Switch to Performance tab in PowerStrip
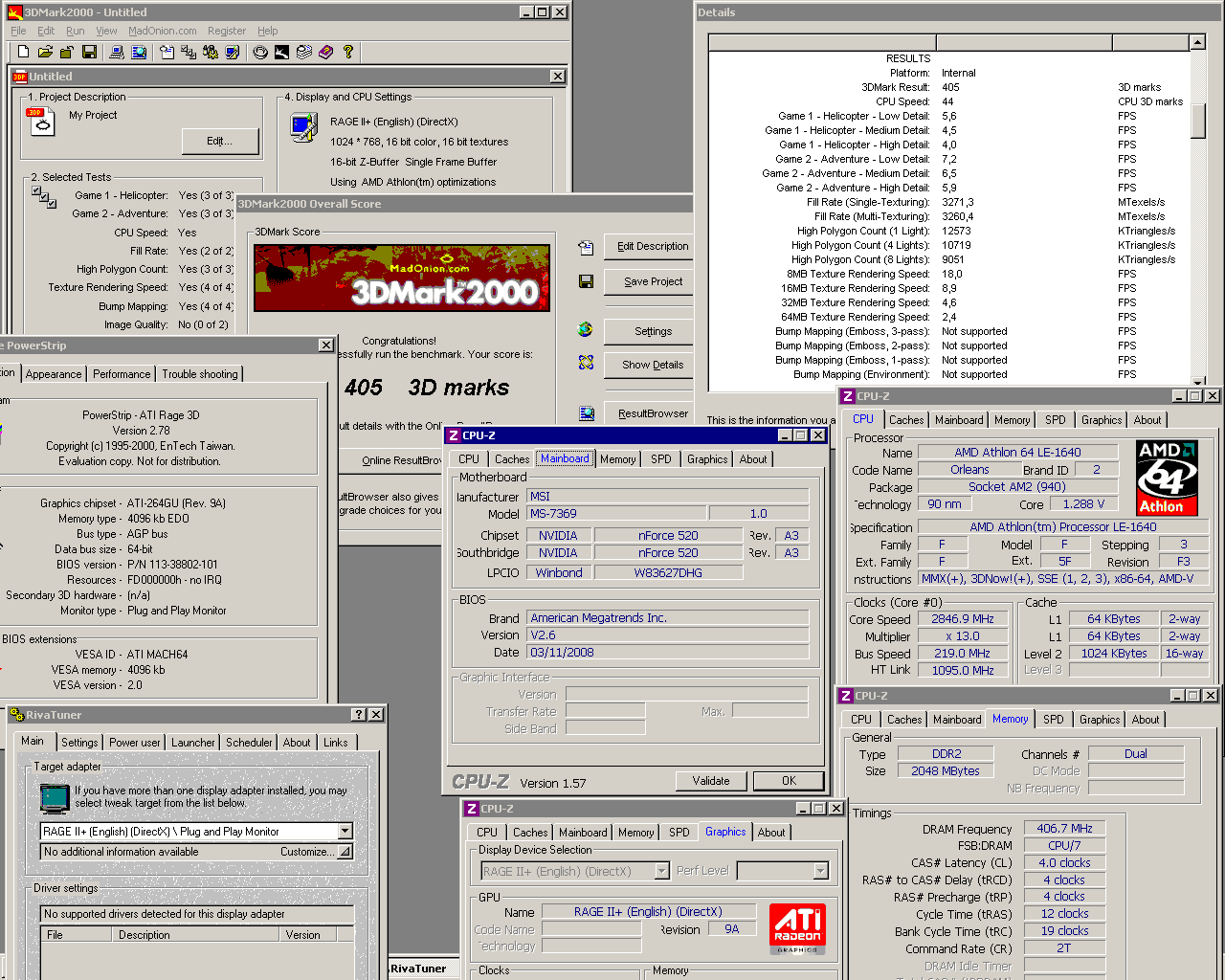 click(x=122, y=374)
